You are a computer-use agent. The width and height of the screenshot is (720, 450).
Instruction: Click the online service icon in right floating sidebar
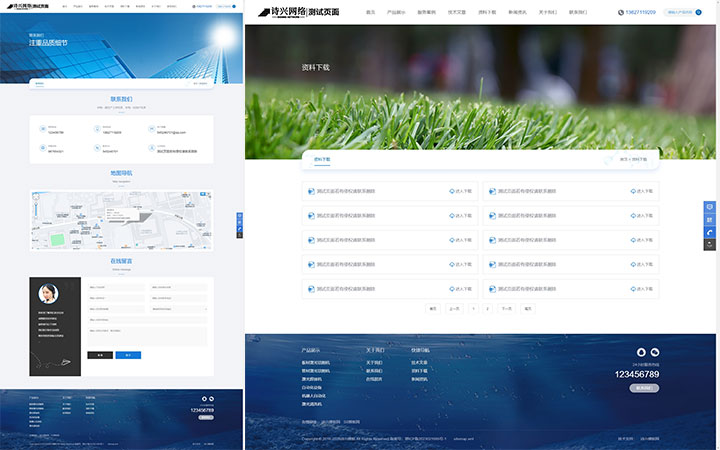click(x=709, y=207)
